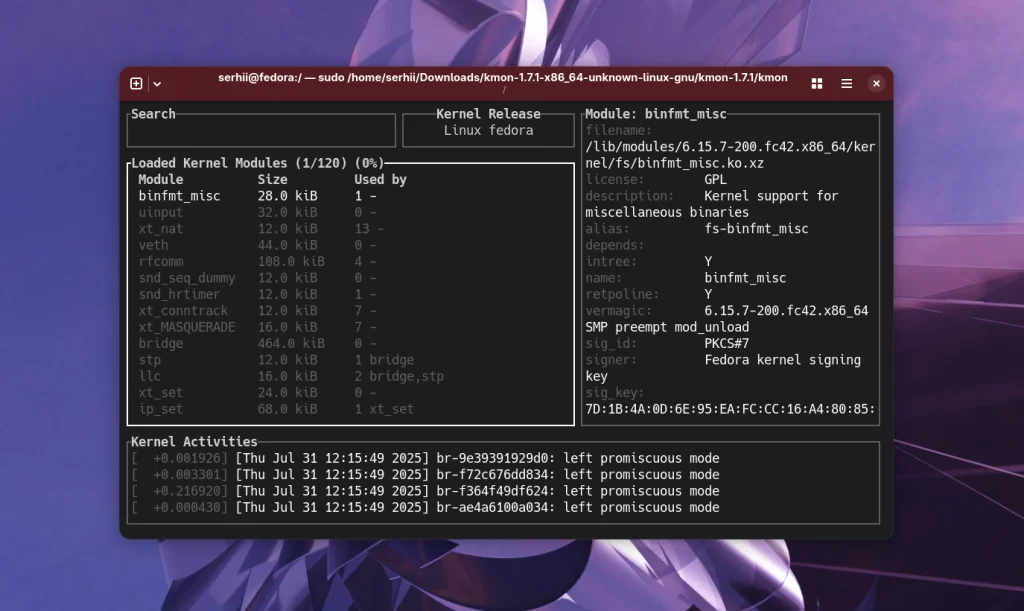The height and width of the screenshot is (611, 1024).
Task: Click into the Search field
Action: (x=260, y=130)
